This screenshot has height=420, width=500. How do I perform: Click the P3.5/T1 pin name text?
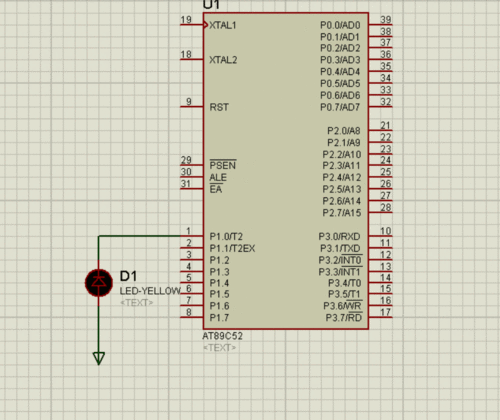click(344, 294)
